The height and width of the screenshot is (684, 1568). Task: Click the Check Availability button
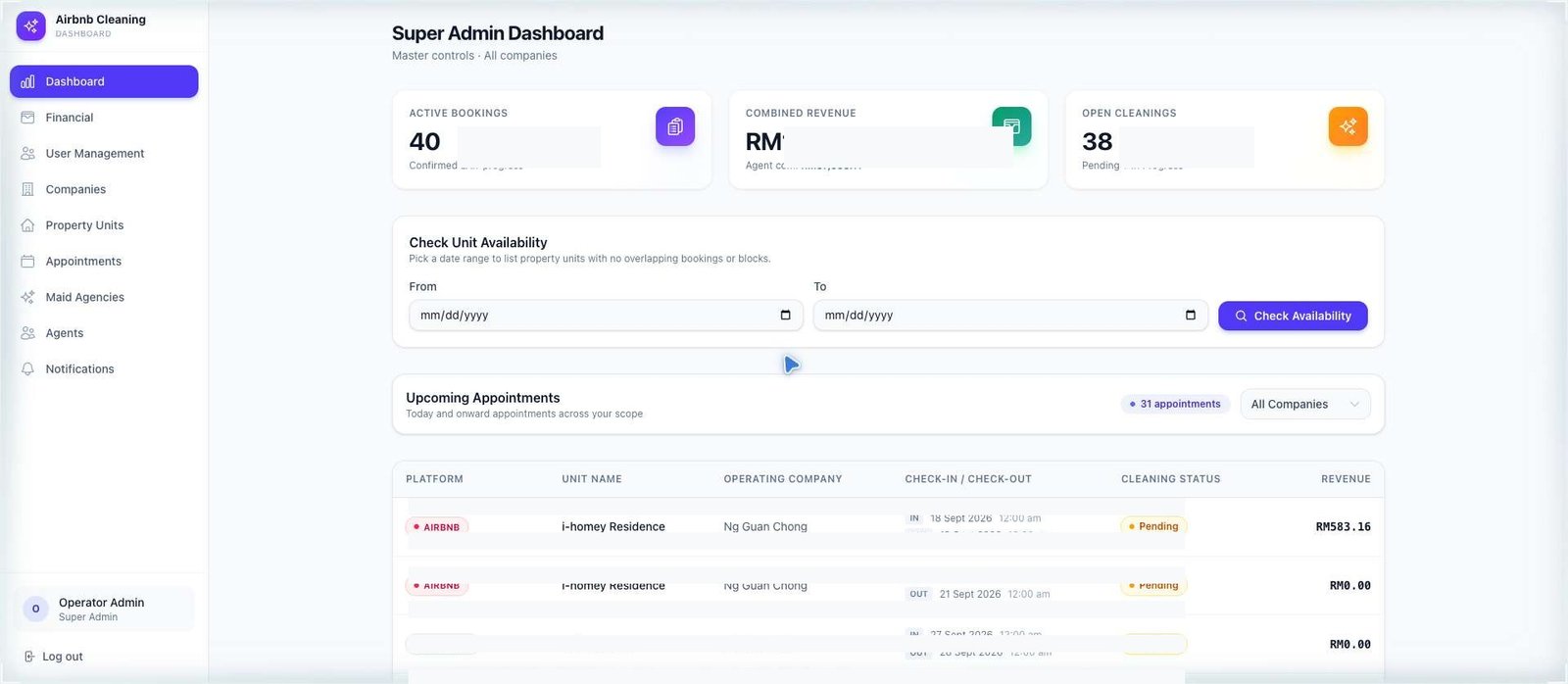[1293, 316]
